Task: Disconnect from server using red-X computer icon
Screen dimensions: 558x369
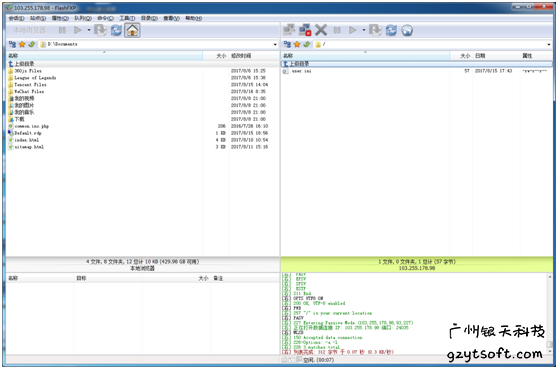Action: point(305,31)
